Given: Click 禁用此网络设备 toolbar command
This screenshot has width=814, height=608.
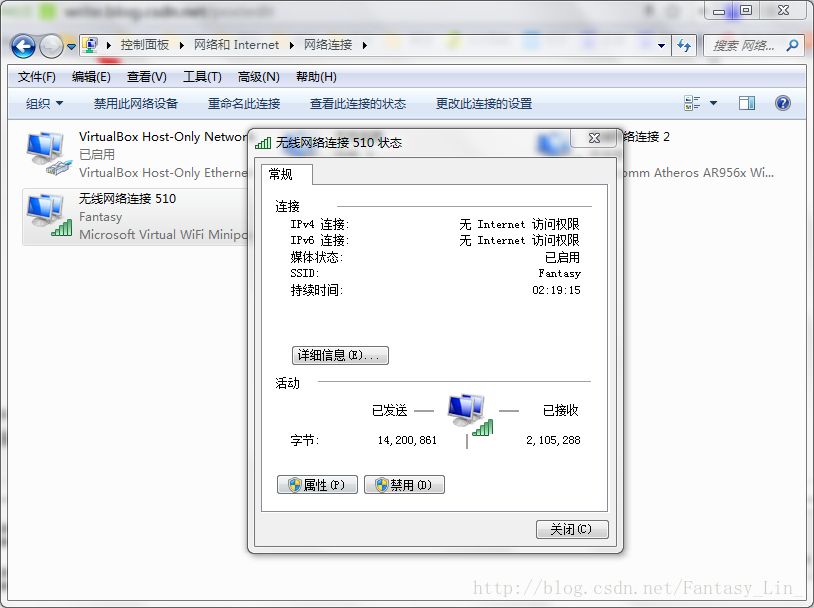Looking at the screenshot, I should pos(135,103).
